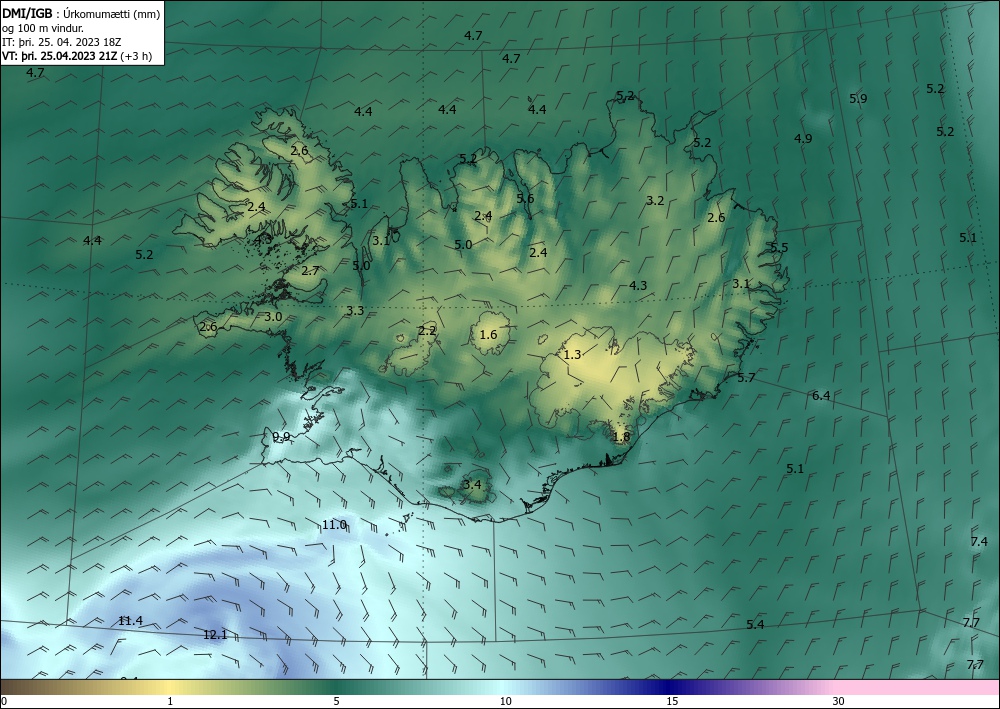Image resolution: width=1000 pixels, height=709 pixels.
Task: Click the 3.3 value in west Iceland
Action: (x=355, y=311)
